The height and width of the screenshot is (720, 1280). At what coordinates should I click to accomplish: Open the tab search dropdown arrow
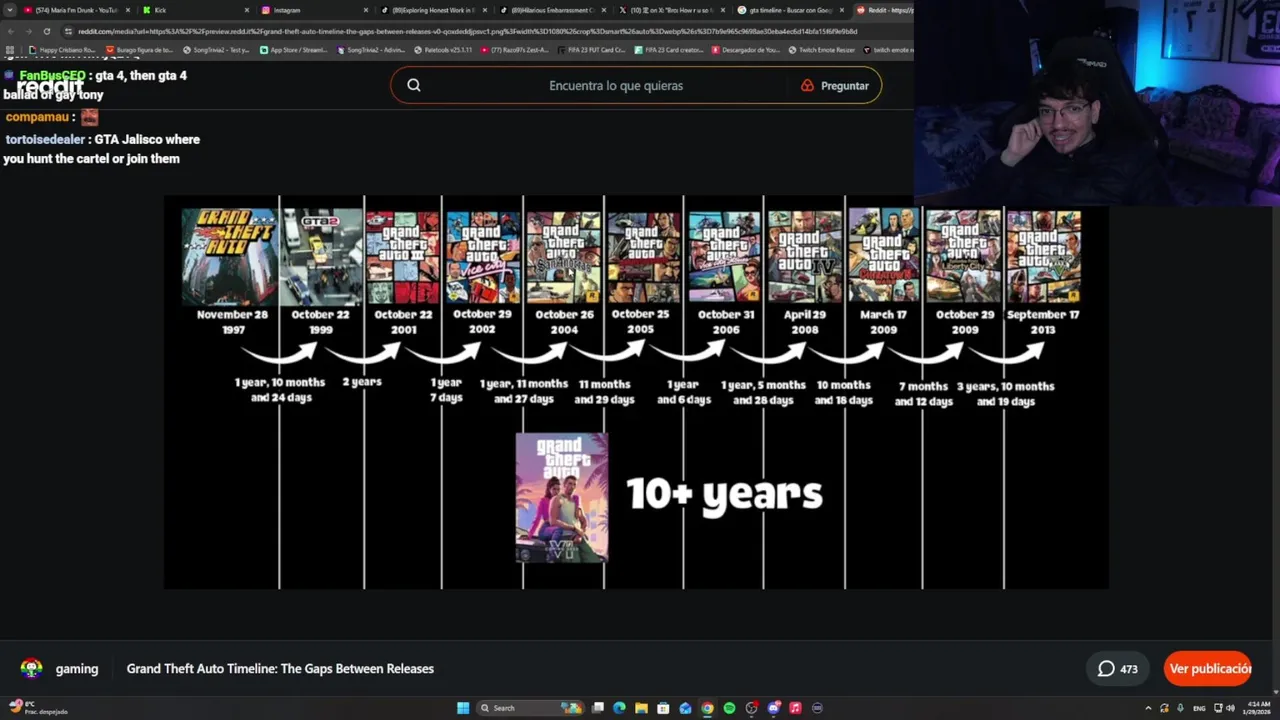[x=9, y=10]
